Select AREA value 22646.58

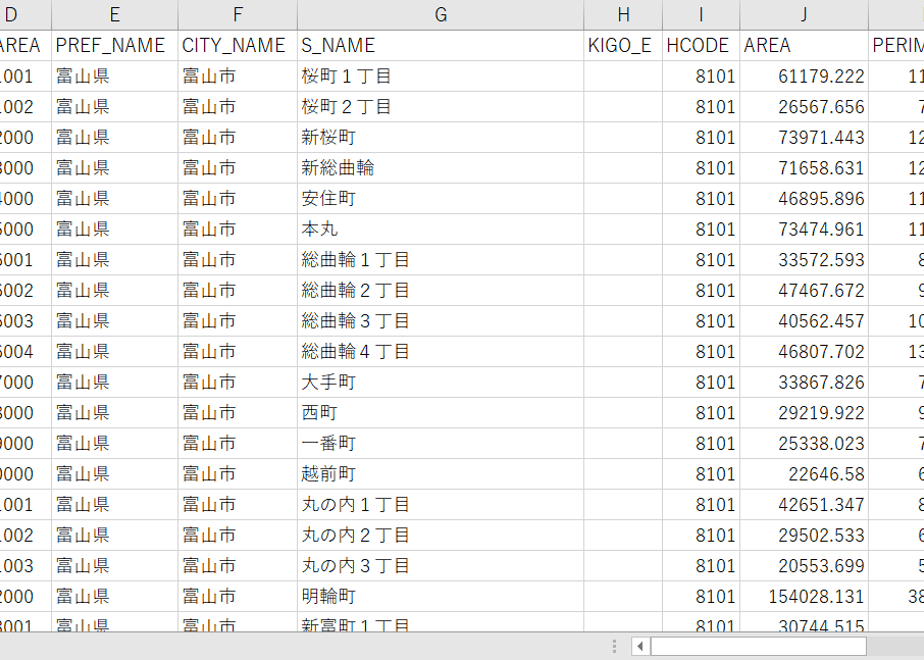click(x=804, y=474)
